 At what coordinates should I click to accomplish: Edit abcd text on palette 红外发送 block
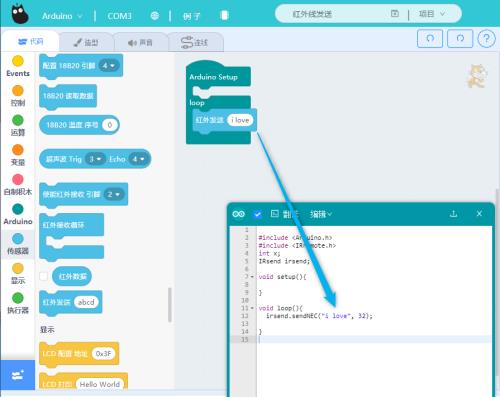pyautogui.click(x=86, y=302)
